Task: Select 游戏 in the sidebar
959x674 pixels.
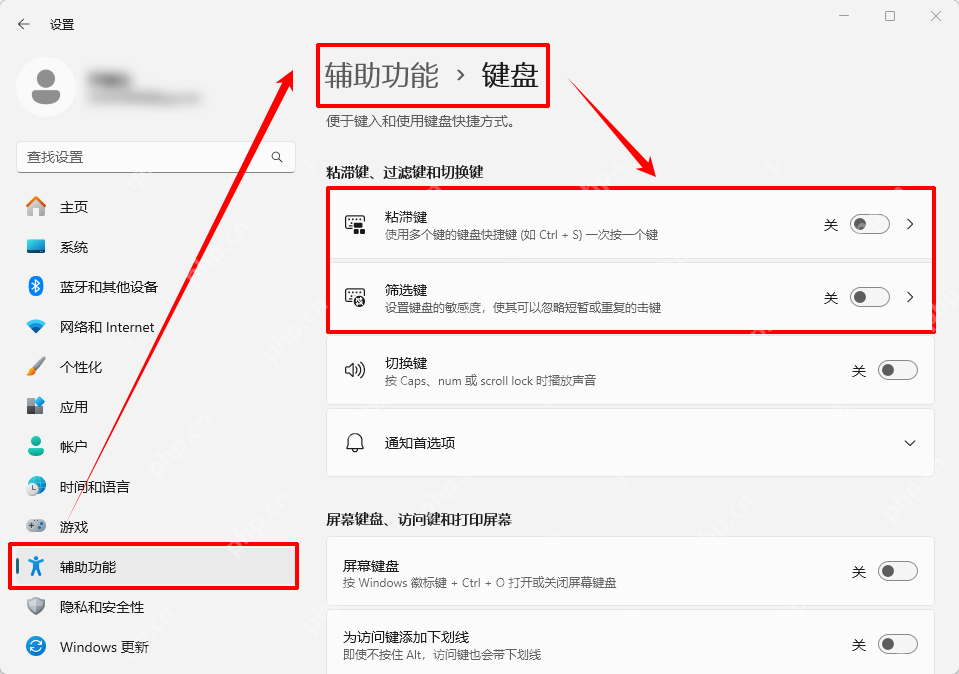Action: [x=156, y=527]
